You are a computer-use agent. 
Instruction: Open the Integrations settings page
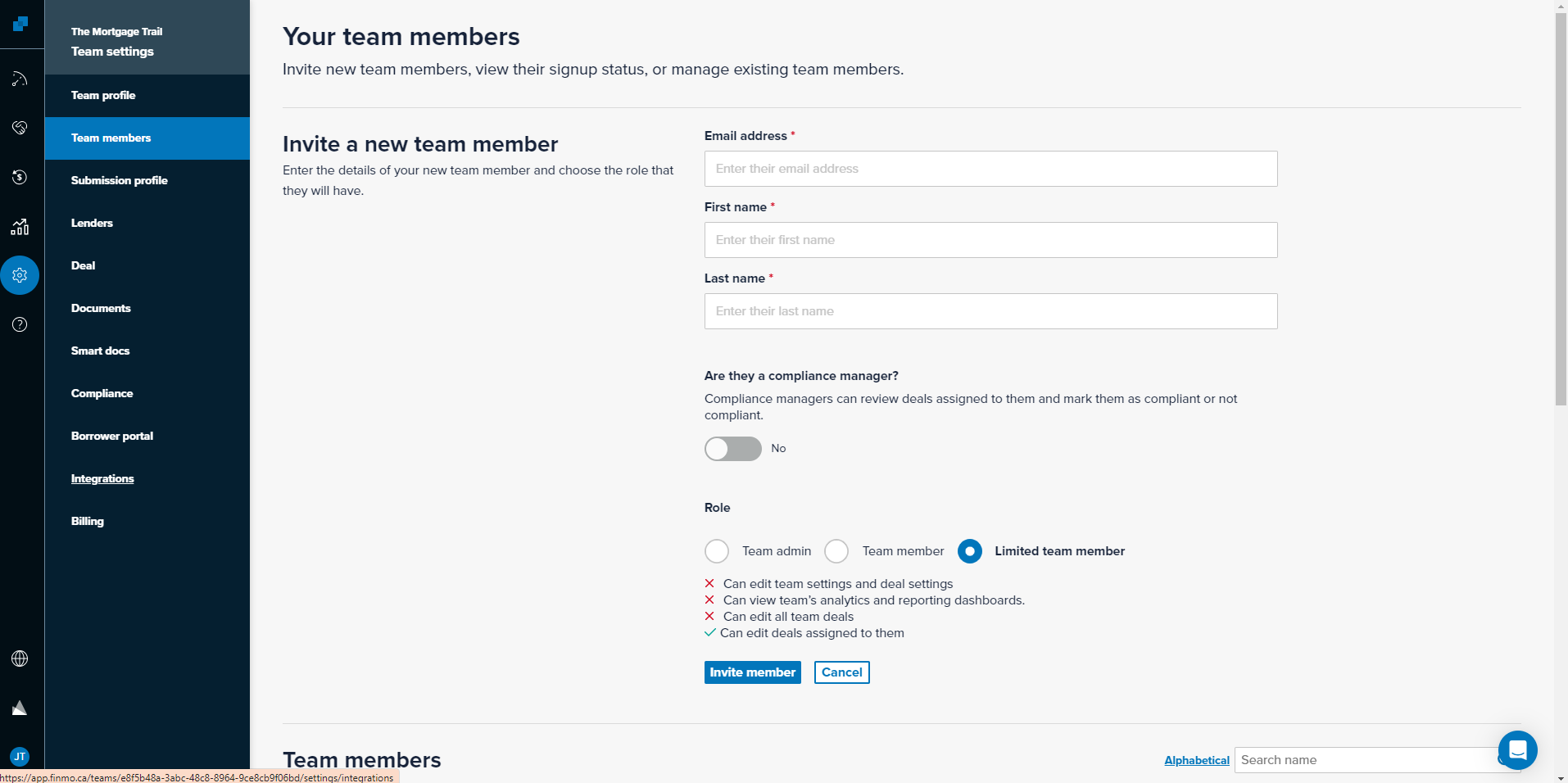pos(102,478)
